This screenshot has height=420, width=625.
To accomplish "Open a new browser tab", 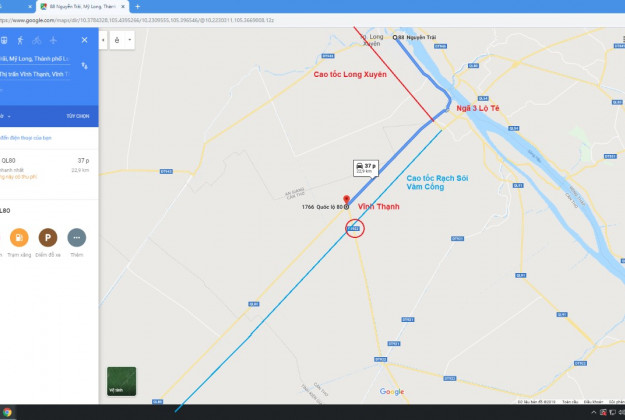I will click(138, 7).
